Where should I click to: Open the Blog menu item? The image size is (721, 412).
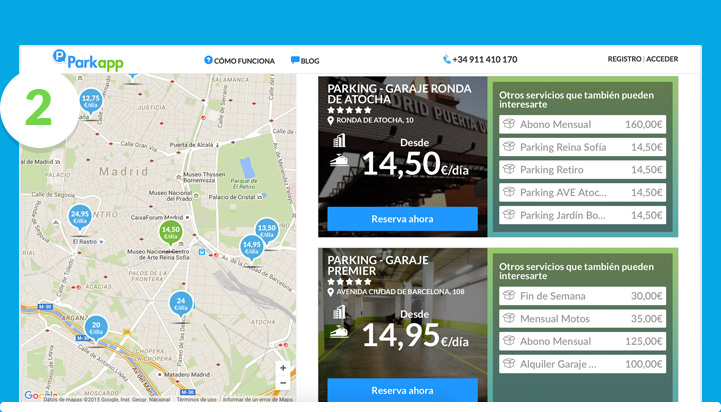point(305,60)
